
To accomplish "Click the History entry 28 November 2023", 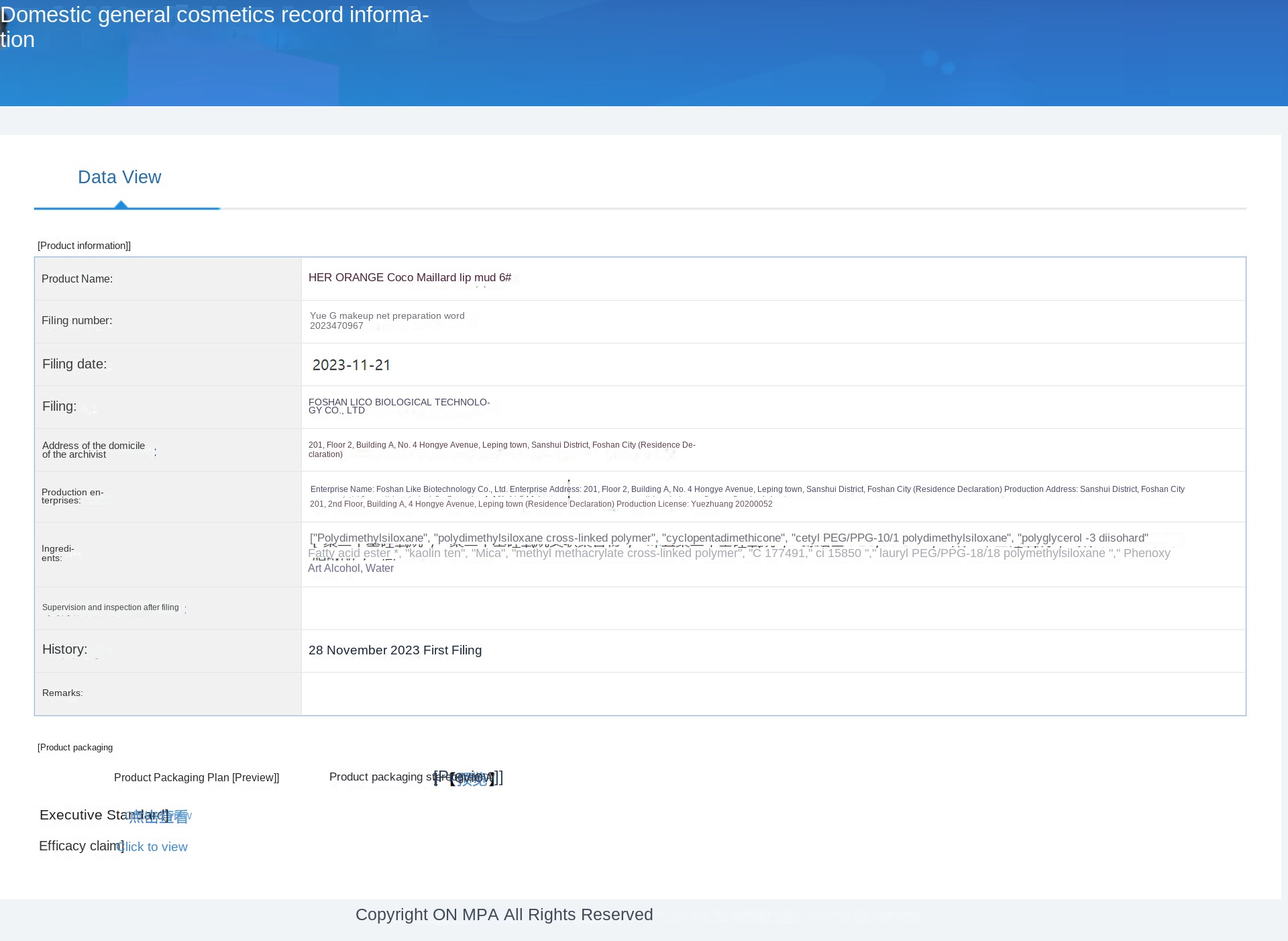I will [394, 650].
